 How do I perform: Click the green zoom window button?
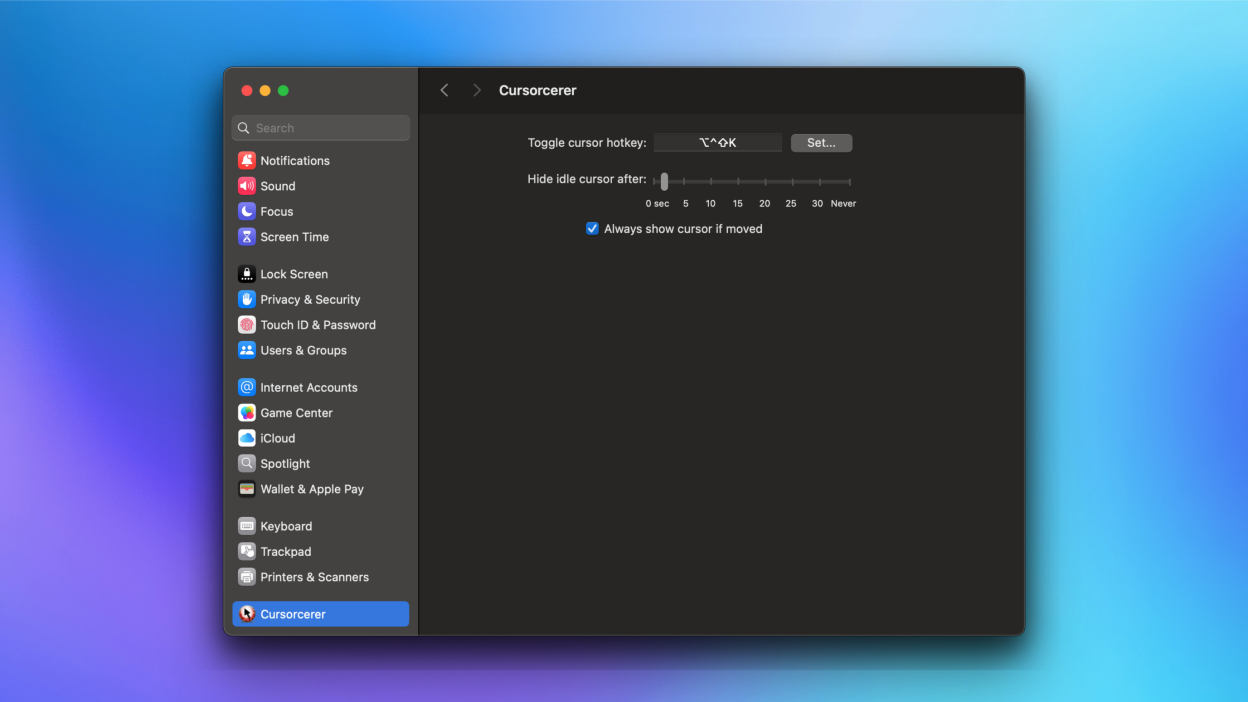(x=283, y=91)
